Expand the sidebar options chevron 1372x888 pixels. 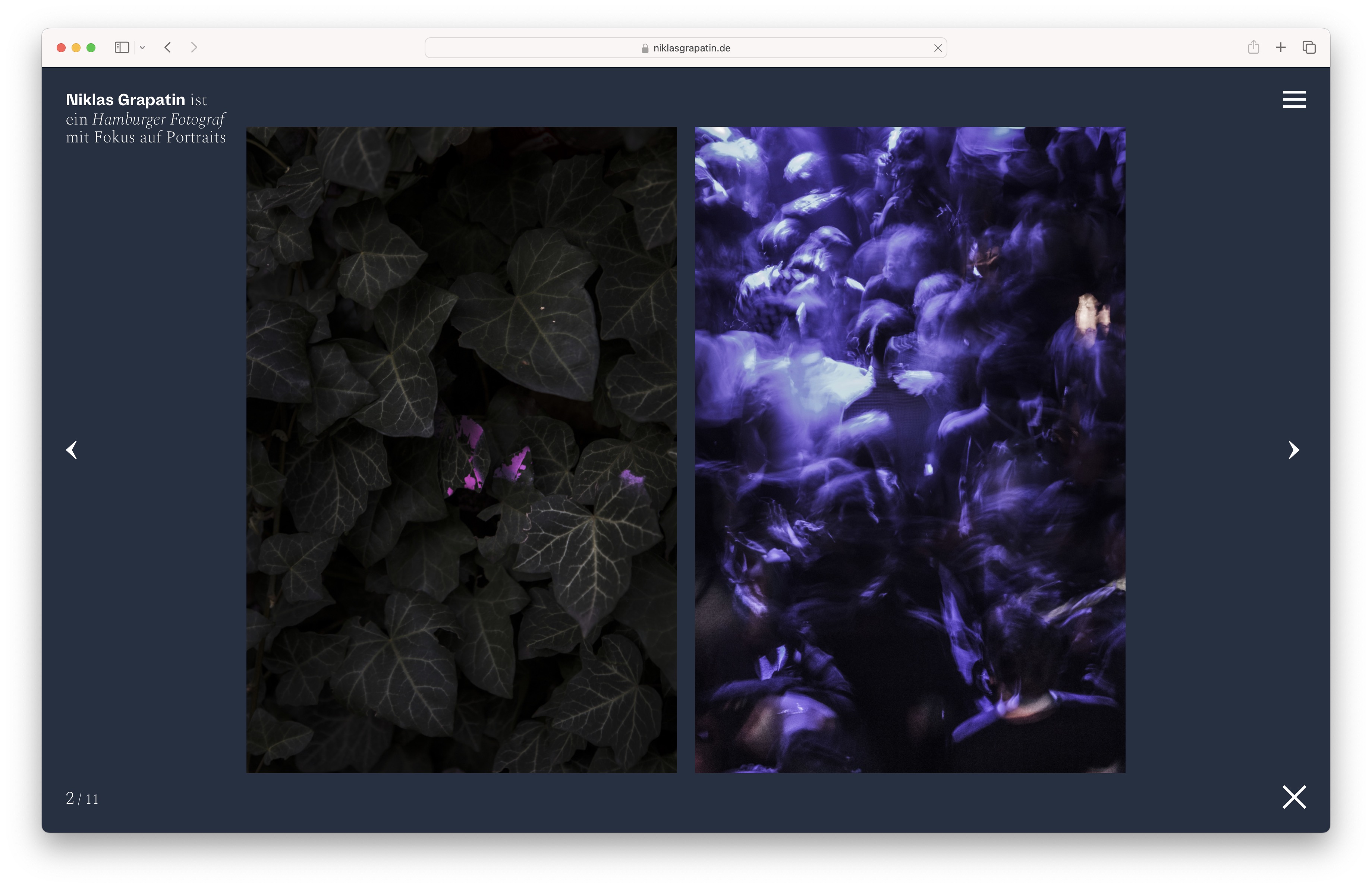[143, 48]
